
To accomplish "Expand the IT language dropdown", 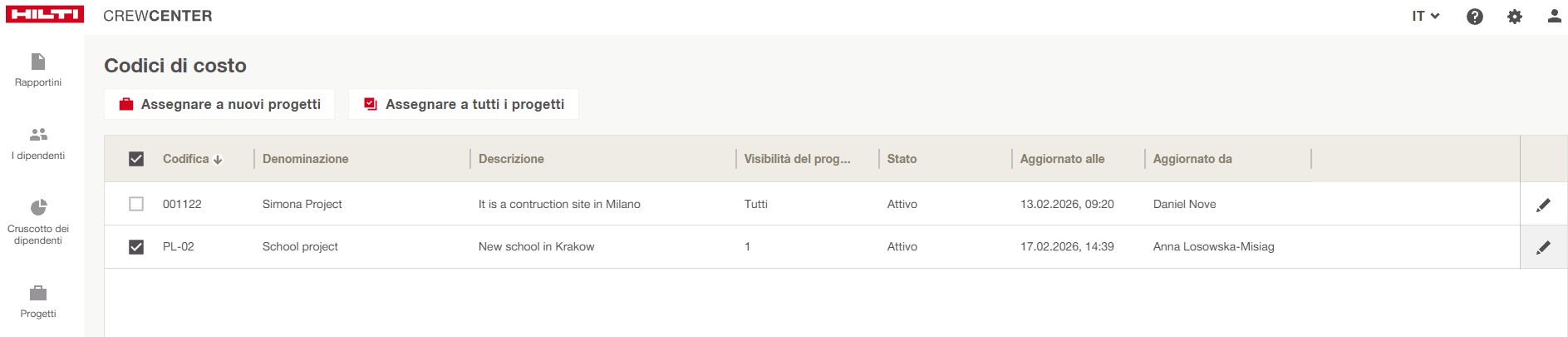I will (1425, 16).
